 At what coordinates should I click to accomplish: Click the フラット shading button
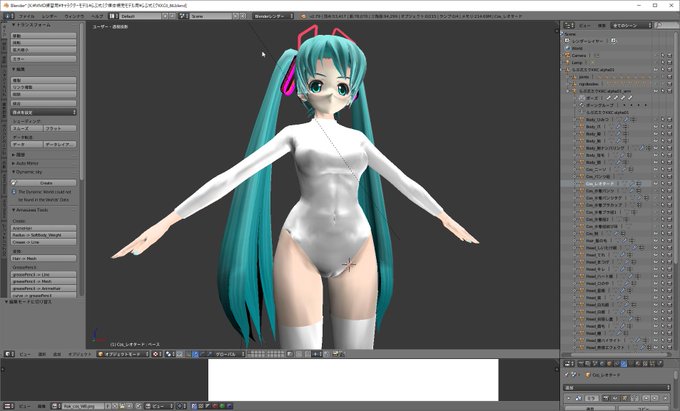60,128
